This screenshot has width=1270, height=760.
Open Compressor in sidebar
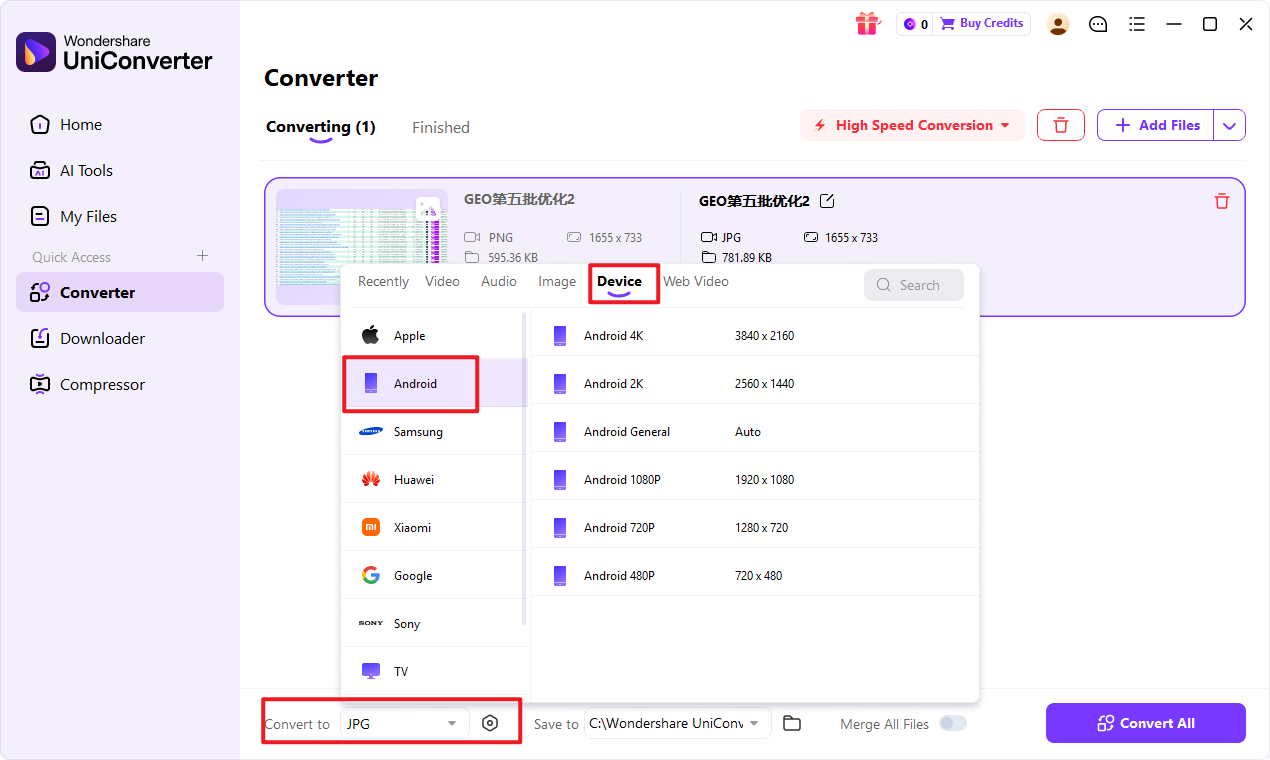click(120, 385)
